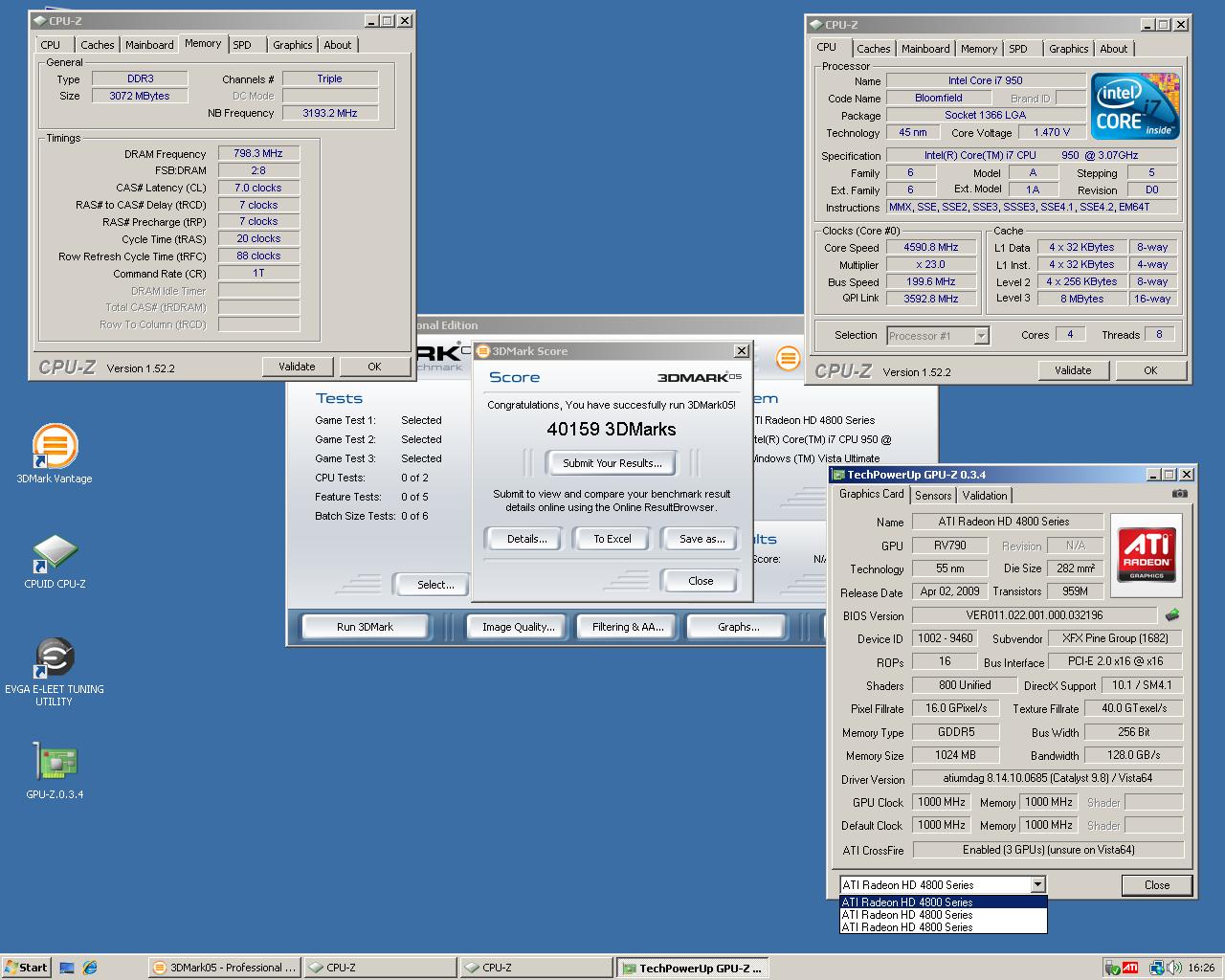Click Validate in the right CPU-Z window
Viewport: 1225px width, 980px height.
(x=1073, y=370)
